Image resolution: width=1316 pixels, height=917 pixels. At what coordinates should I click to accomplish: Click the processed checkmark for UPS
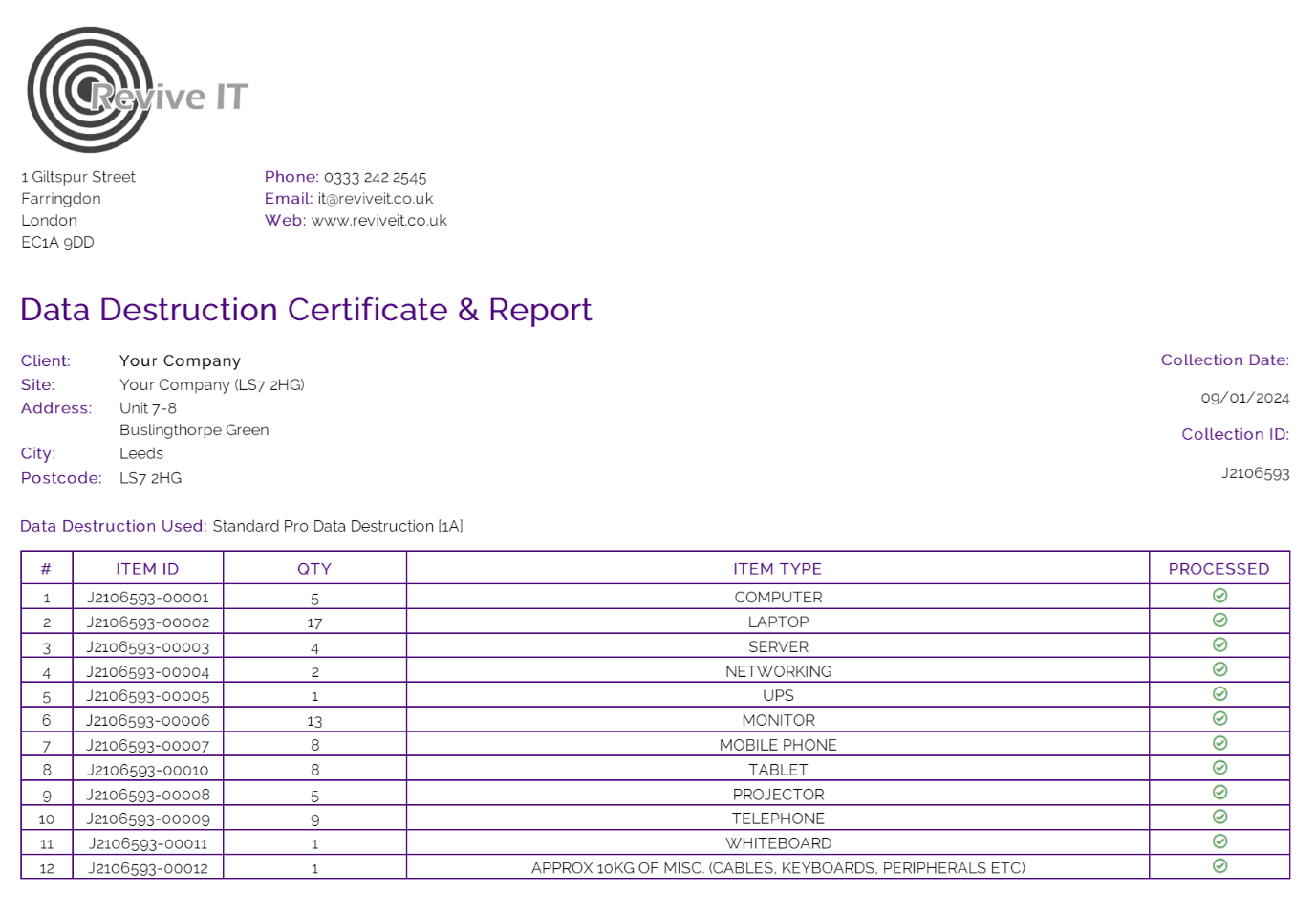[1220, 695]
